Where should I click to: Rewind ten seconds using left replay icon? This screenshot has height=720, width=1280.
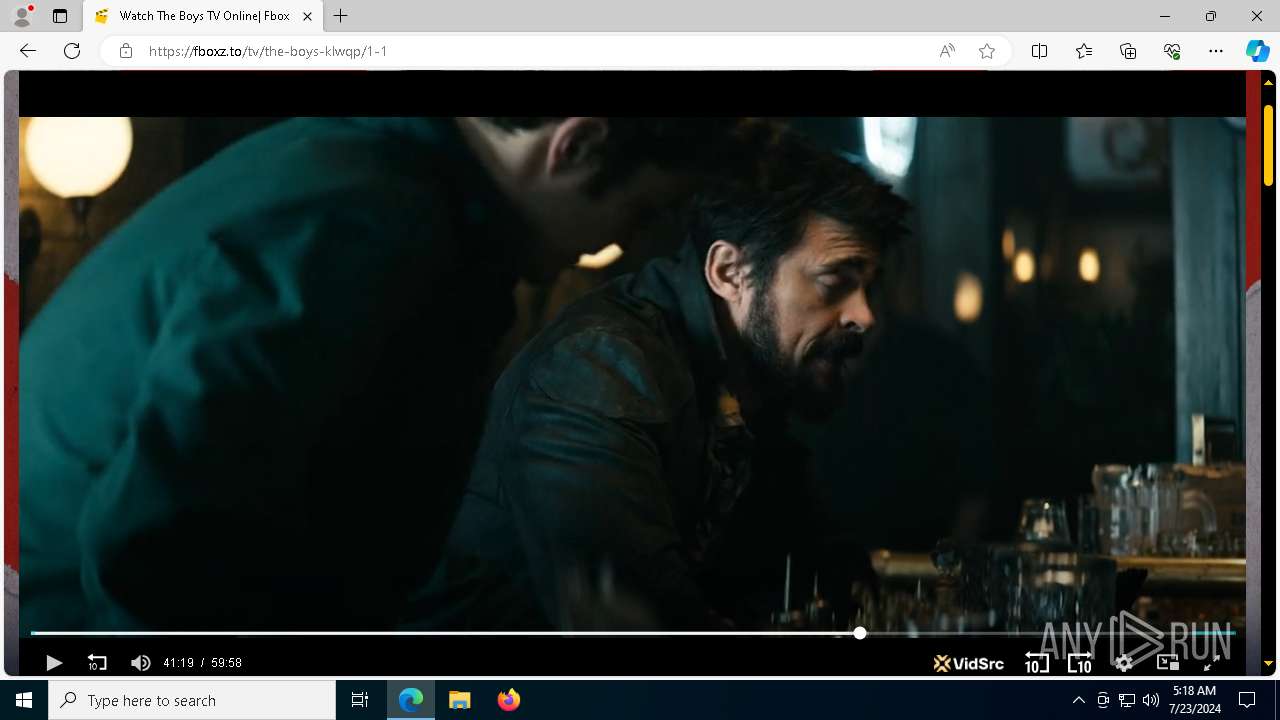coord(97,662)
